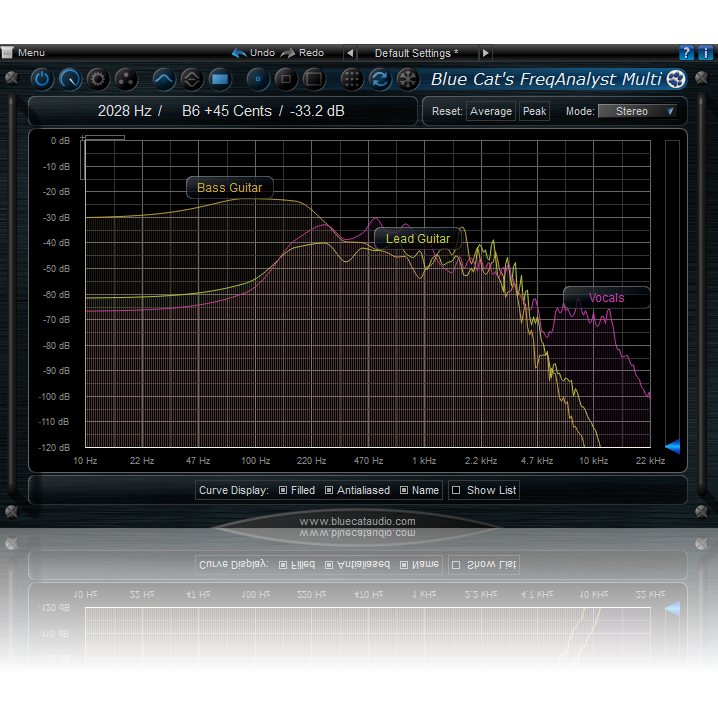Open the info 'i' icon
Viewport: 718px width, 718px height.
[705, 53]
